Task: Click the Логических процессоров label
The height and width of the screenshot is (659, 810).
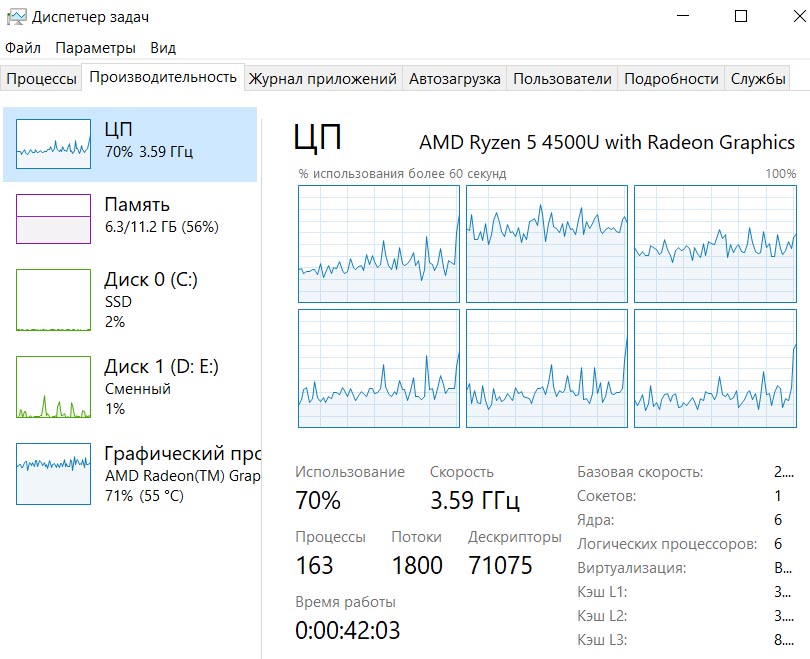Action: tap(667, 544)
